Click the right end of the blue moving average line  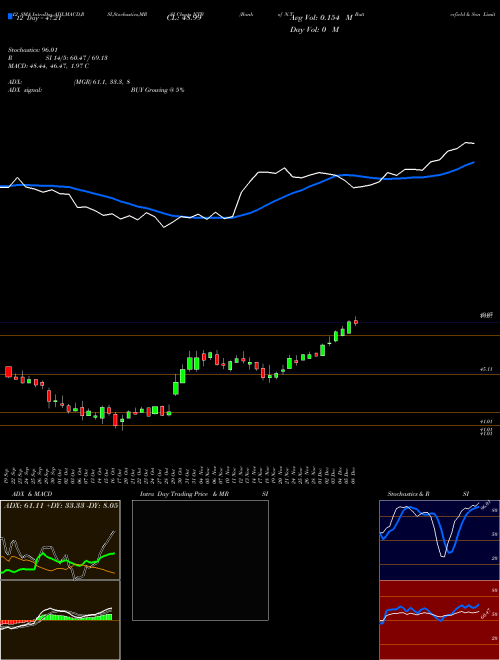point(474,162)
